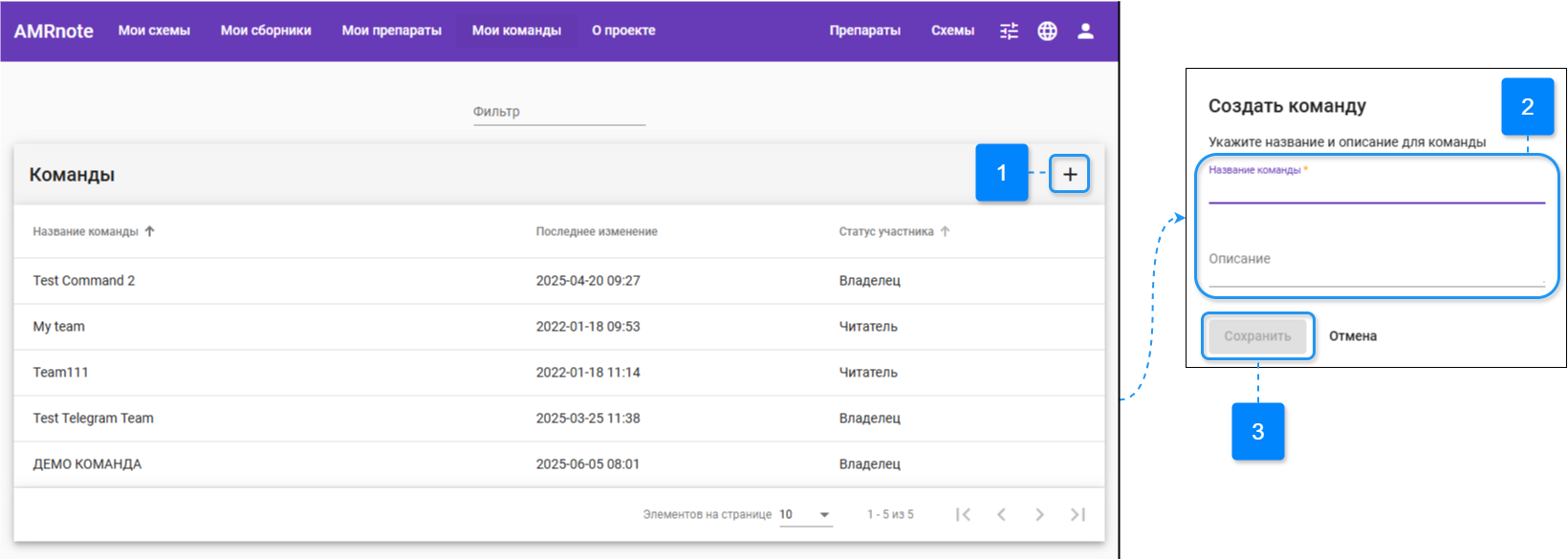
Task: Click Отмена button in dialog
Action: (1353, 336)
